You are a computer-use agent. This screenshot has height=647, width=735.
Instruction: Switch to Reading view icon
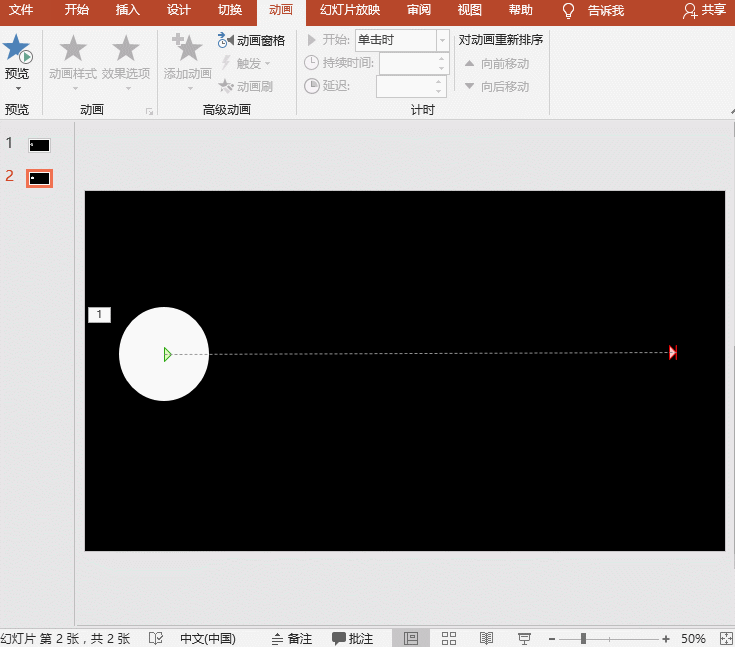coord(486,639)
